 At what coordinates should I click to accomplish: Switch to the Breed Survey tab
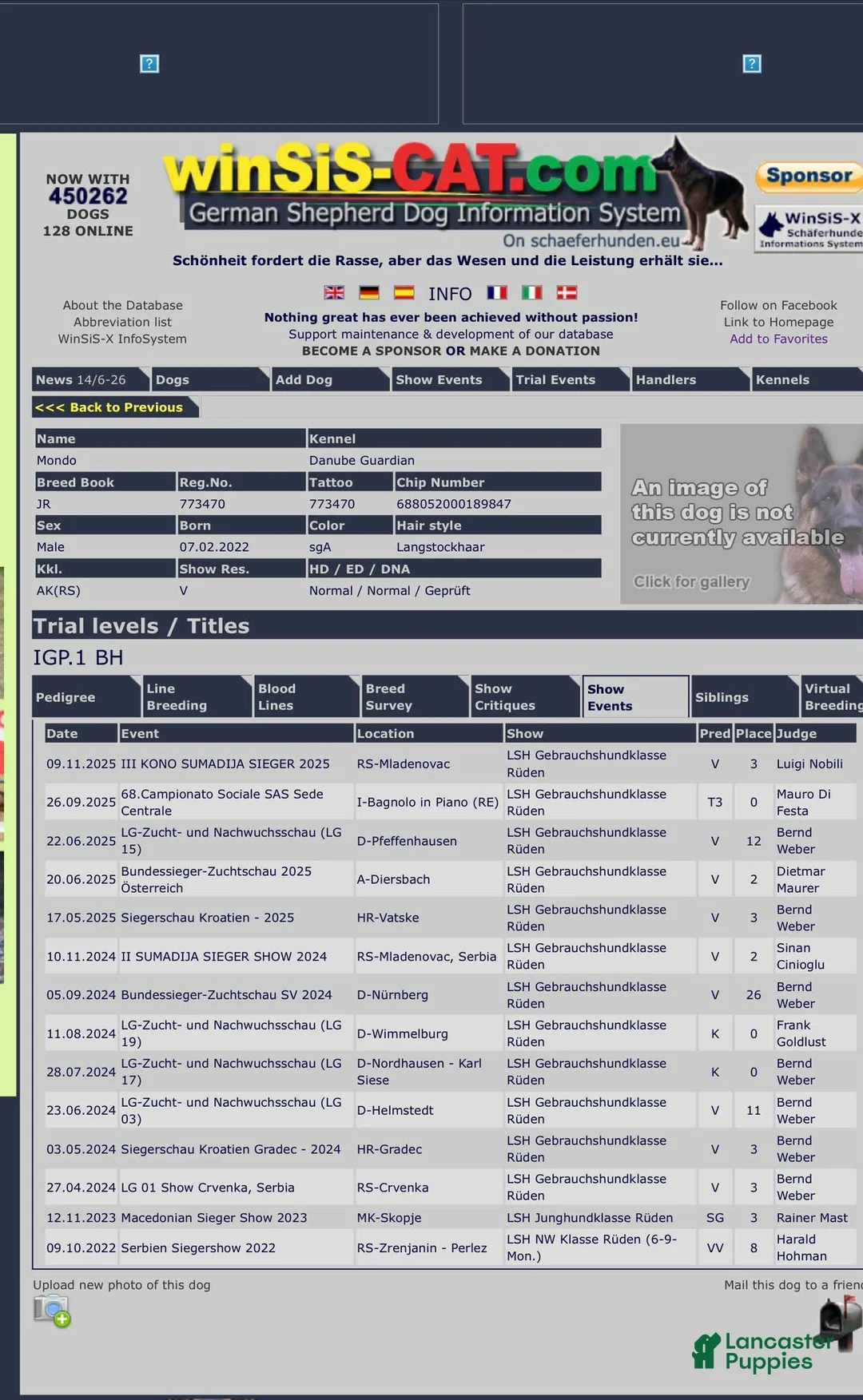[x=415, y=696]
